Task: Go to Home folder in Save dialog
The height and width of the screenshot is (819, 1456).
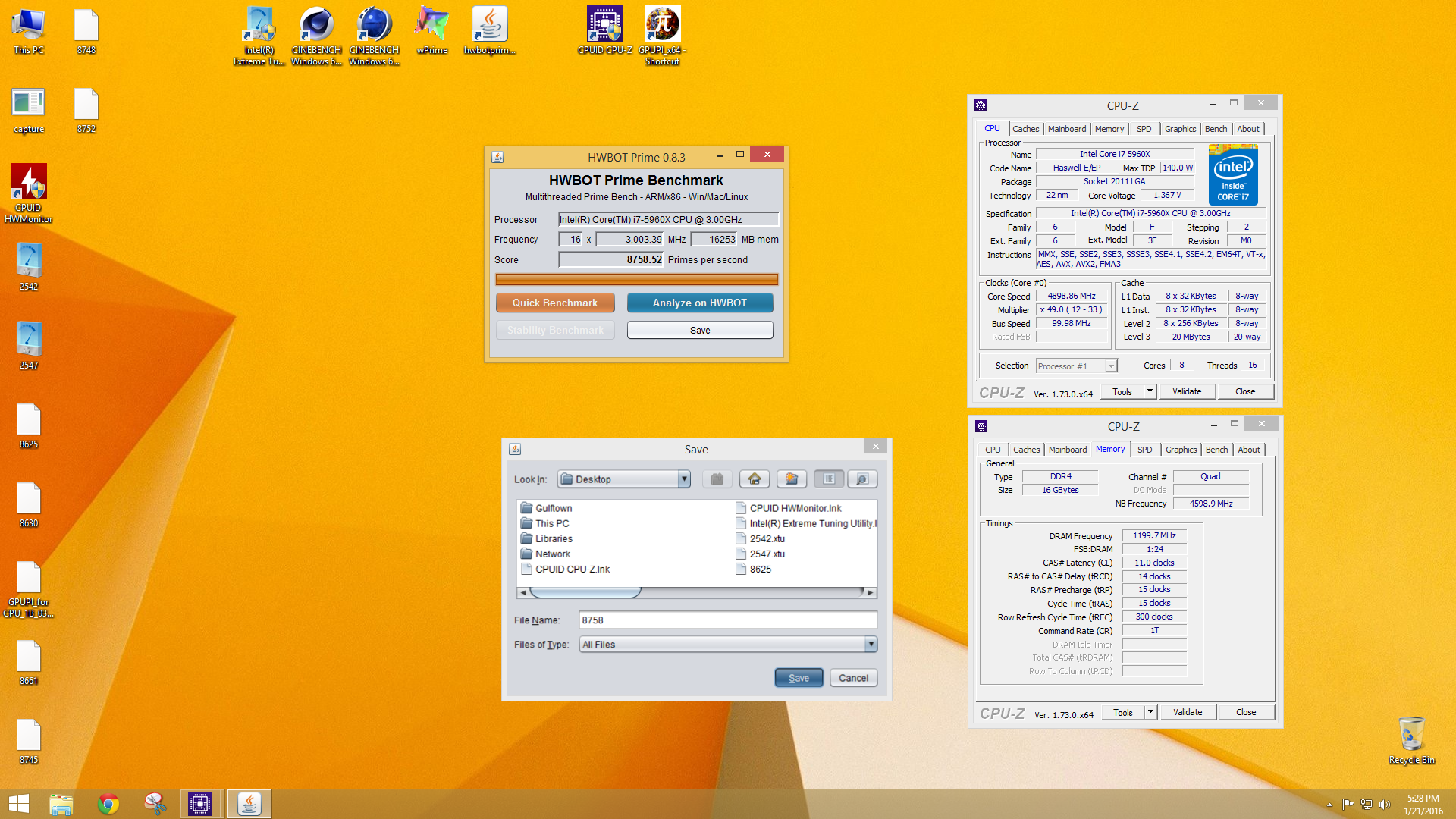Action: (x=754, y=479)
